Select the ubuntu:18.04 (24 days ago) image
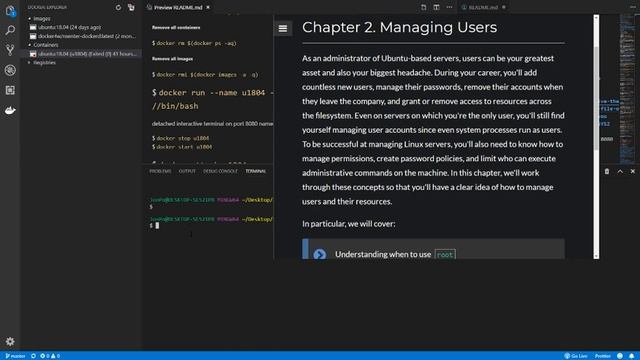640x360 pixels. point(65,27)
